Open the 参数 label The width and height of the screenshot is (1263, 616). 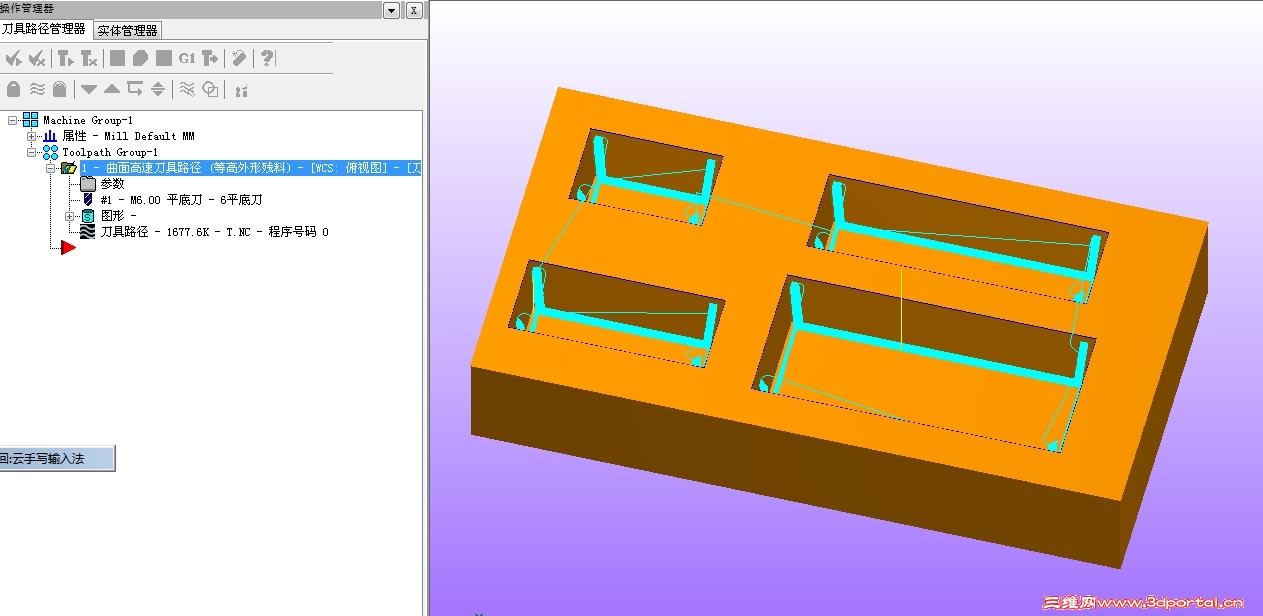(112, 184)
